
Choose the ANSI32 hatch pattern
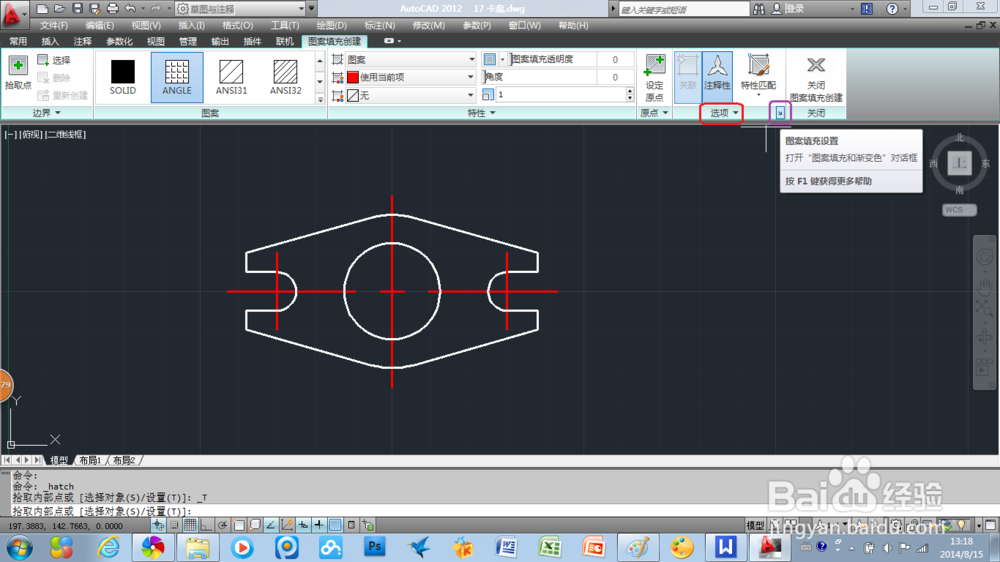coord(285,77)
